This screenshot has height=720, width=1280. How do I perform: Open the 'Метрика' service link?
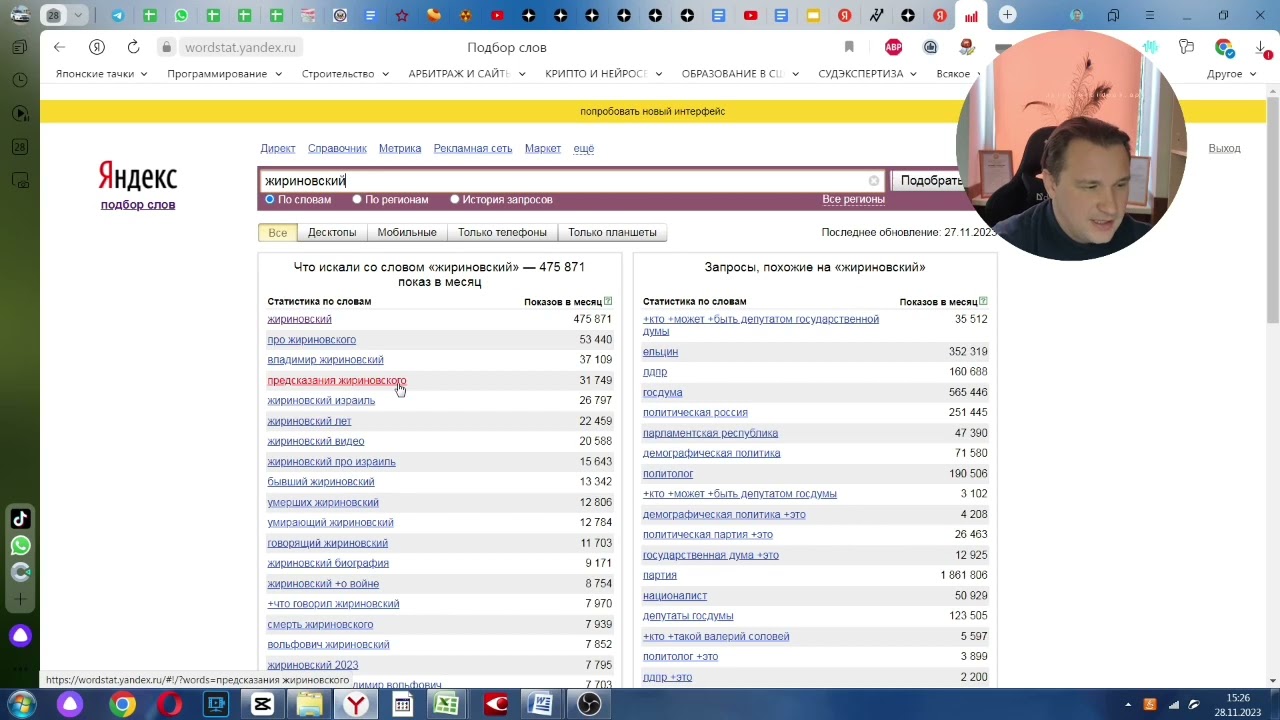click(400, 148)
